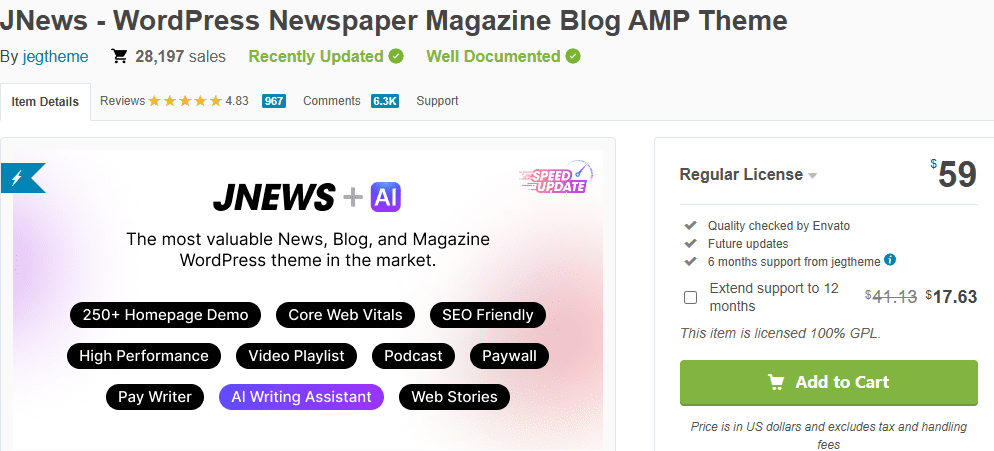Click the info icon next to jegtheme support
Viewport: 994px width, 451px height.
pos(890,260)
